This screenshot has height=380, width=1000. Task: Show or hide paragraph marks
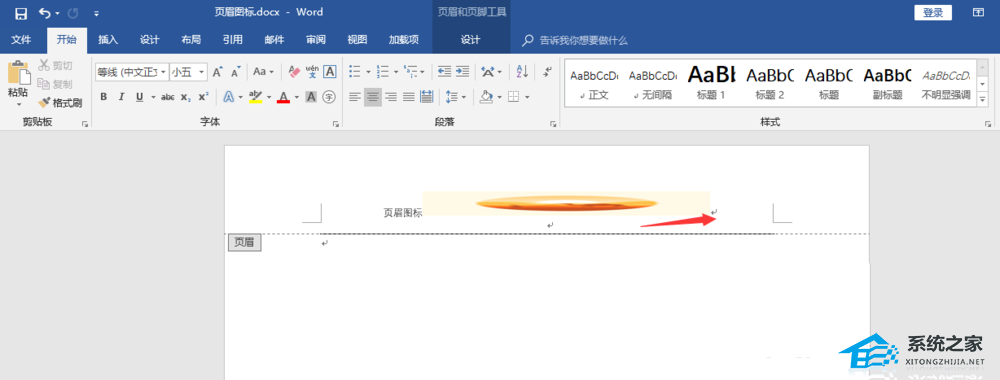click(x=547, y=71)
